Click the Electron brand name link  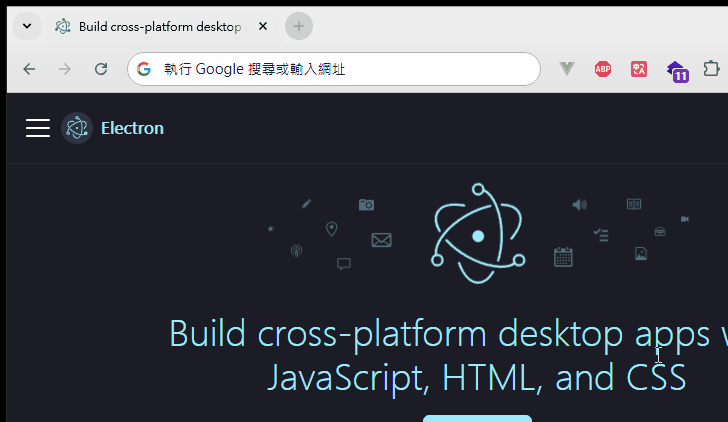click(132, 128)
